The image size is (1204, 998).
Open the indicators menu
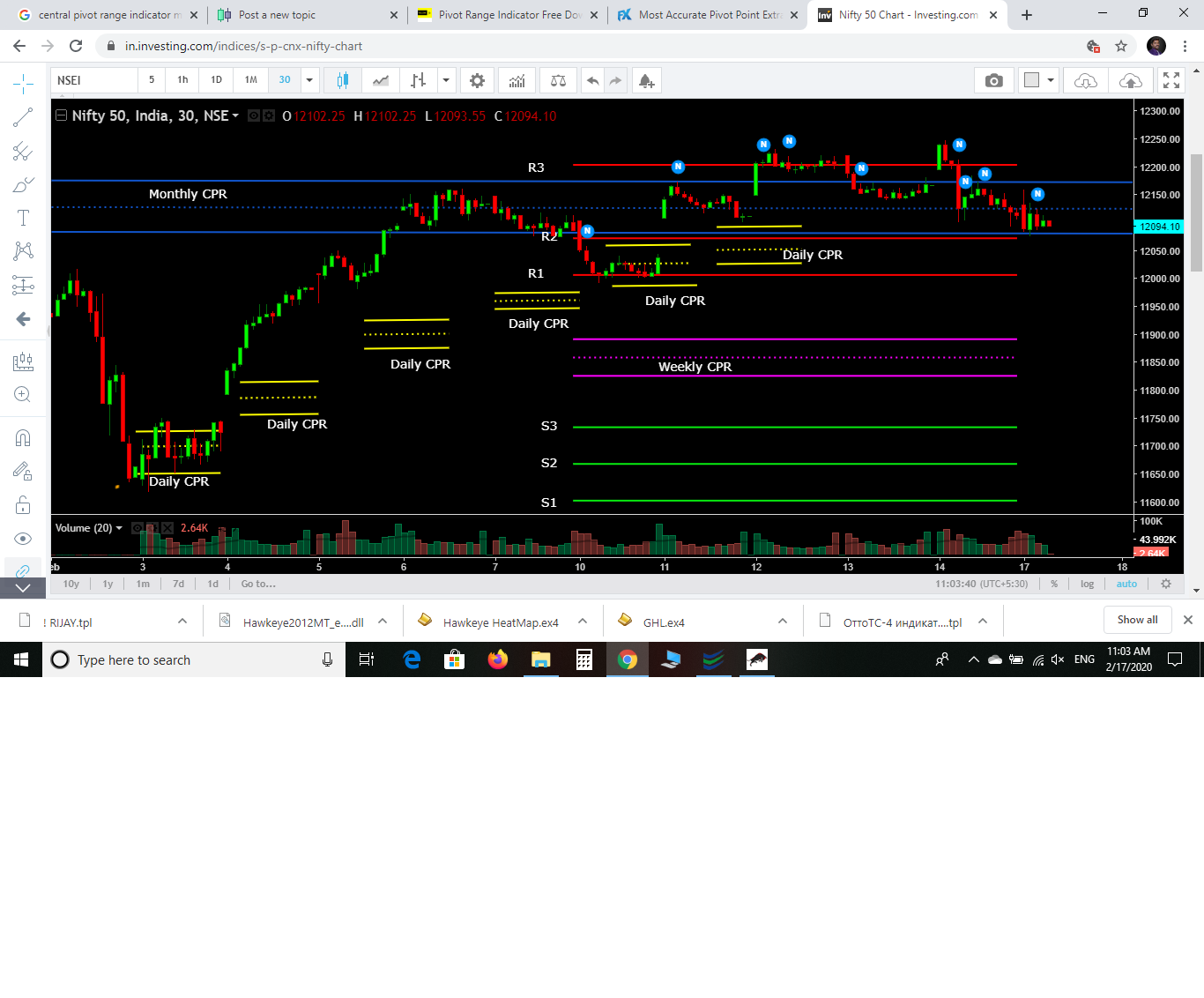point(517,80)
